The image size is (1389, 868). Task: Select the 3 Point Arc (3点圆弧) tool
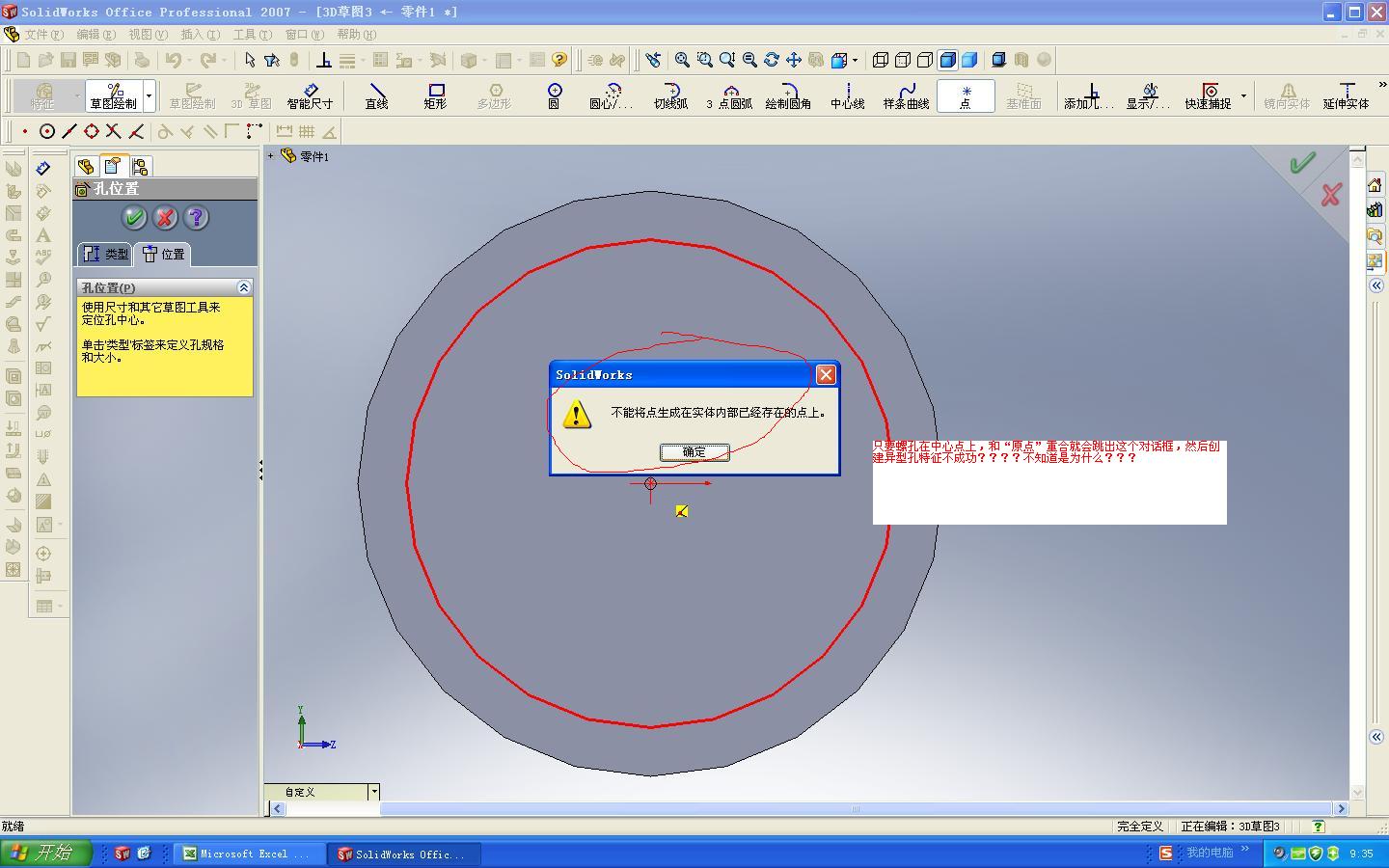pyautogui.click(x=729, y=96)
